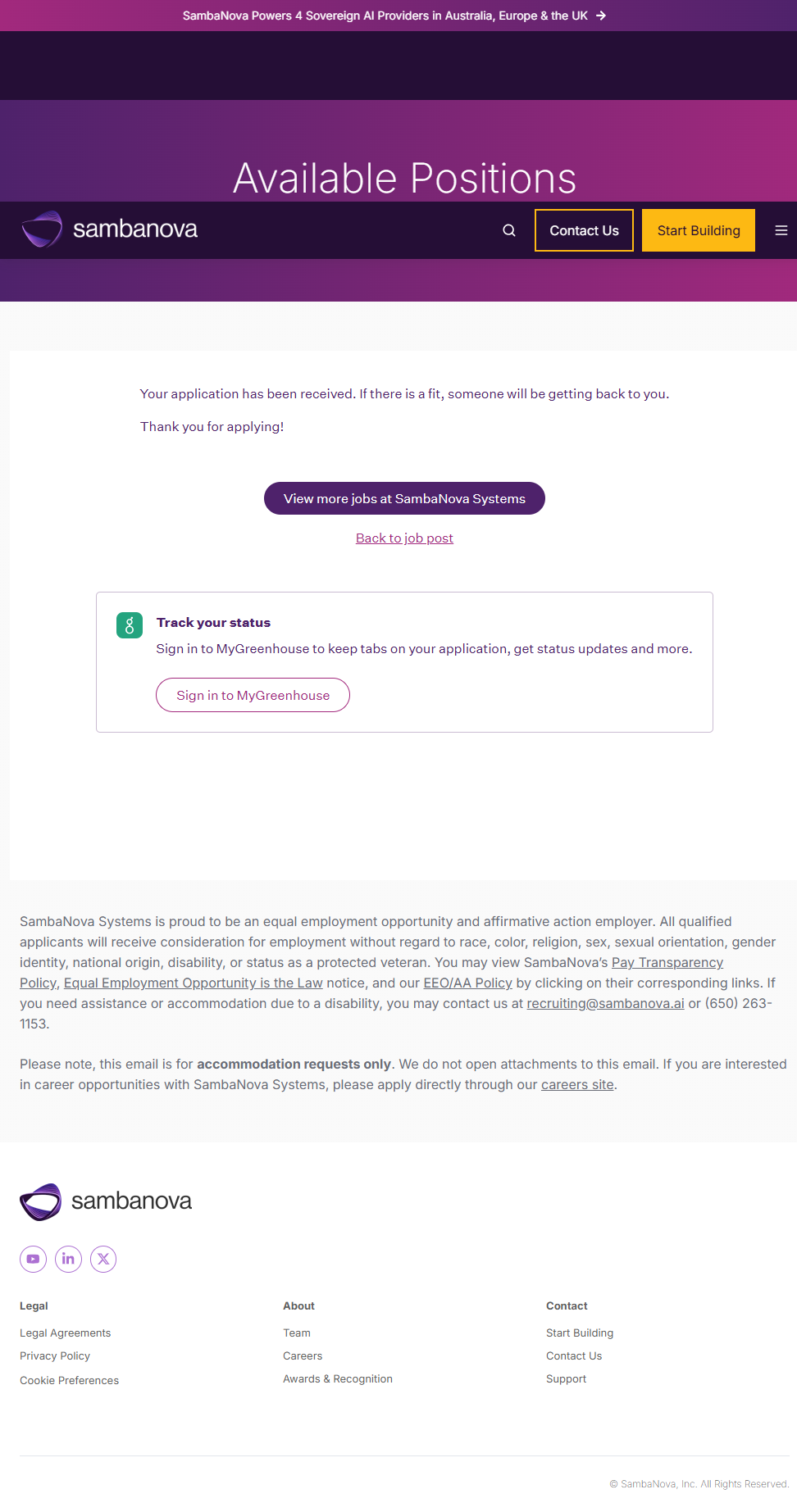Go to Awards & Recognition footer link
The height and width of the screenshot is (1512, 797).
(338, 1378)
